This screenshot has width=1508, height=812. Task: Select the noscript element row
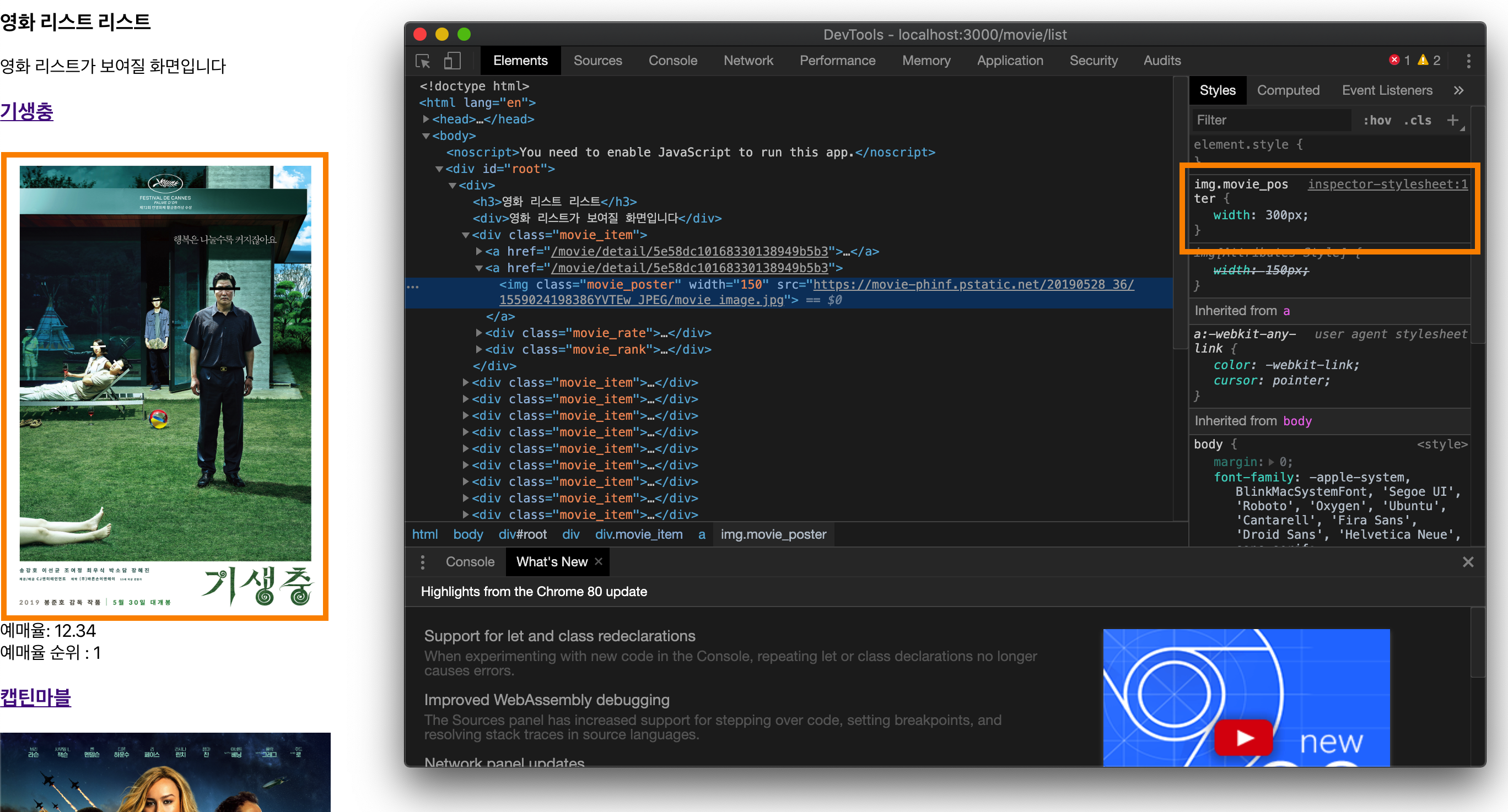691,152
